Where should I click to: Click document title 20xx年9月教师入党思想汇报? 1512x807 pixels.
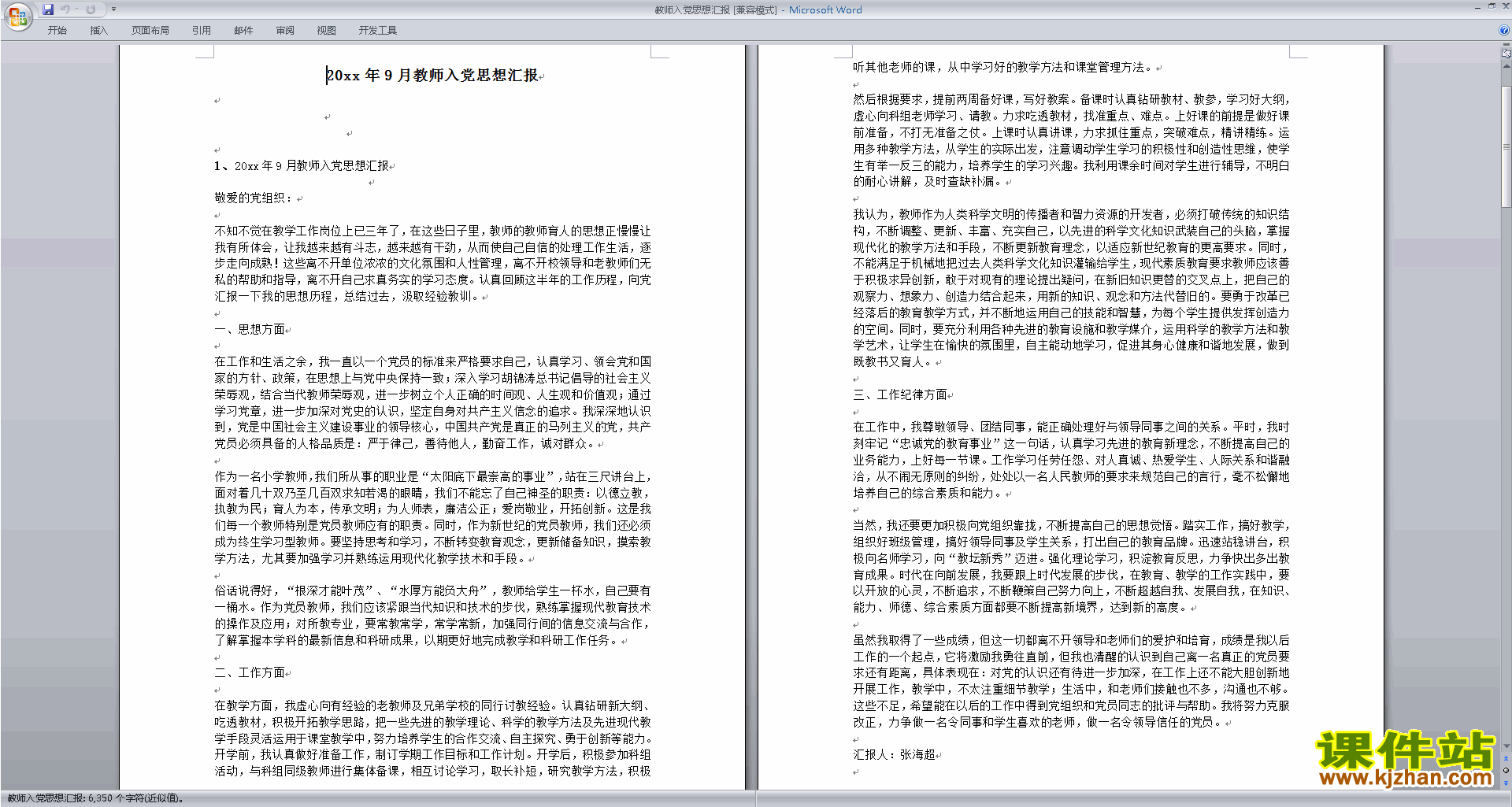pyautogui.click(x=432, y=76)
